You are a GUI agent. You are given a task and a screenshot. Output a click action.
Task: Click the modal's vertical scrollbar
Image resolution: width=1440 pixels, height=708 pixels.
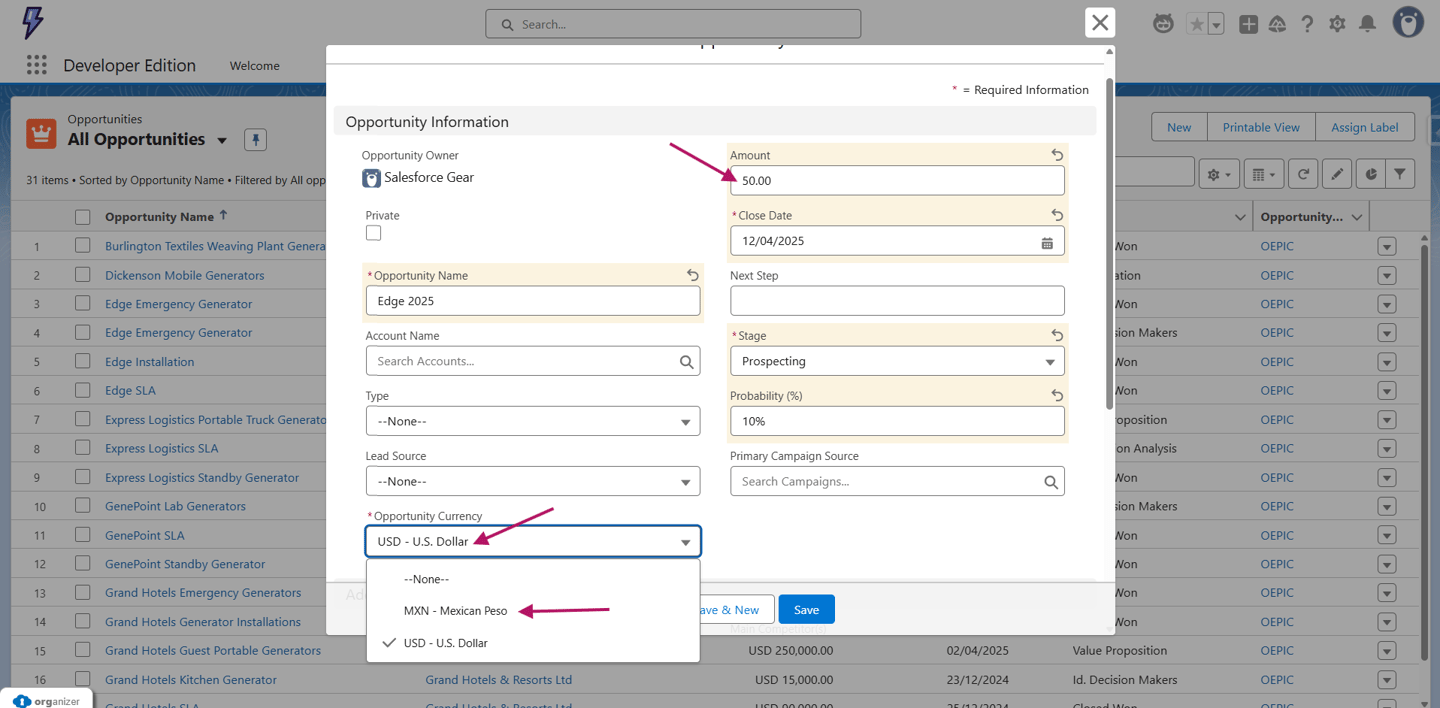(1109, 240)
